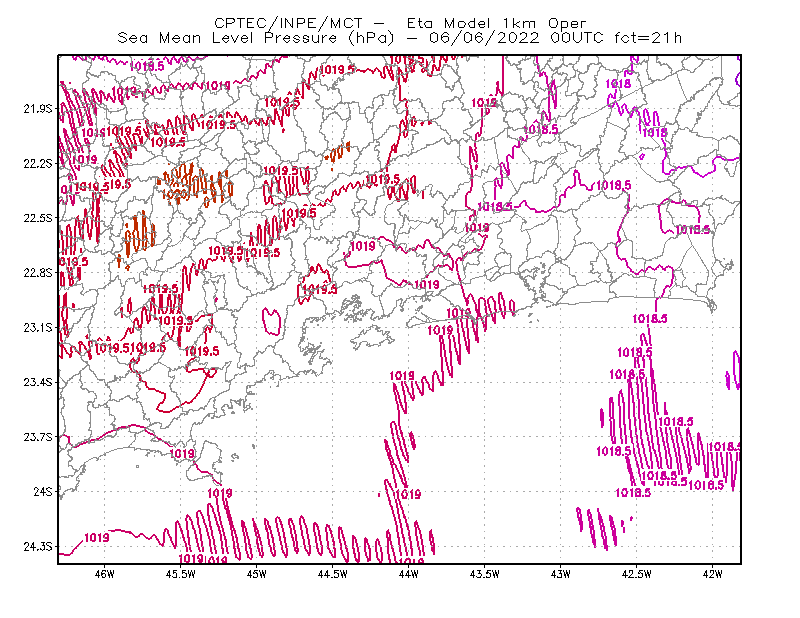Select the 24S latitude axis label
The width and height of the screenshot is (800, 618).
(43, 491)
